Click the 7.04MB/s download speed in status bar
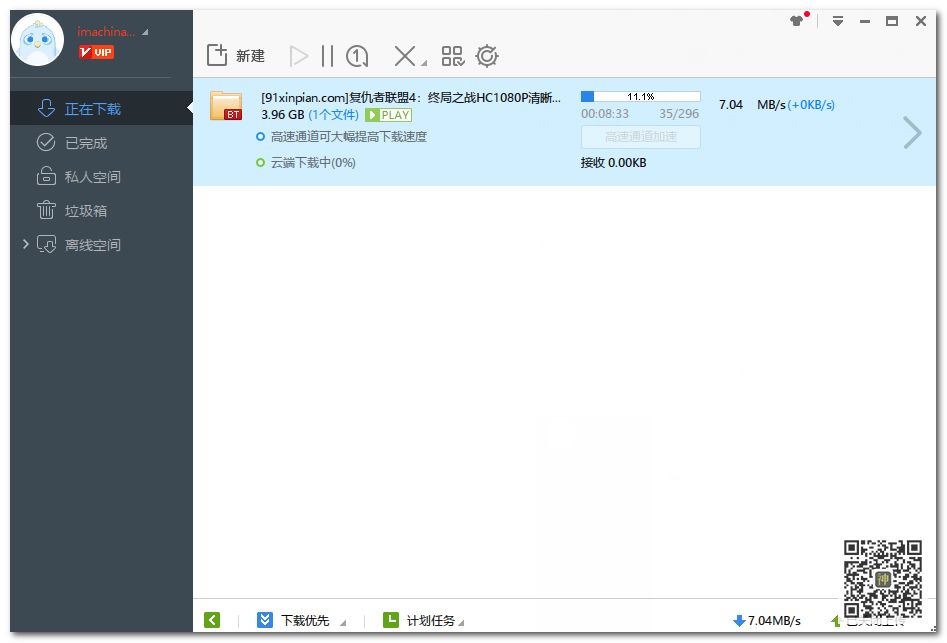The image size is (947, 643). coord(766,621)
